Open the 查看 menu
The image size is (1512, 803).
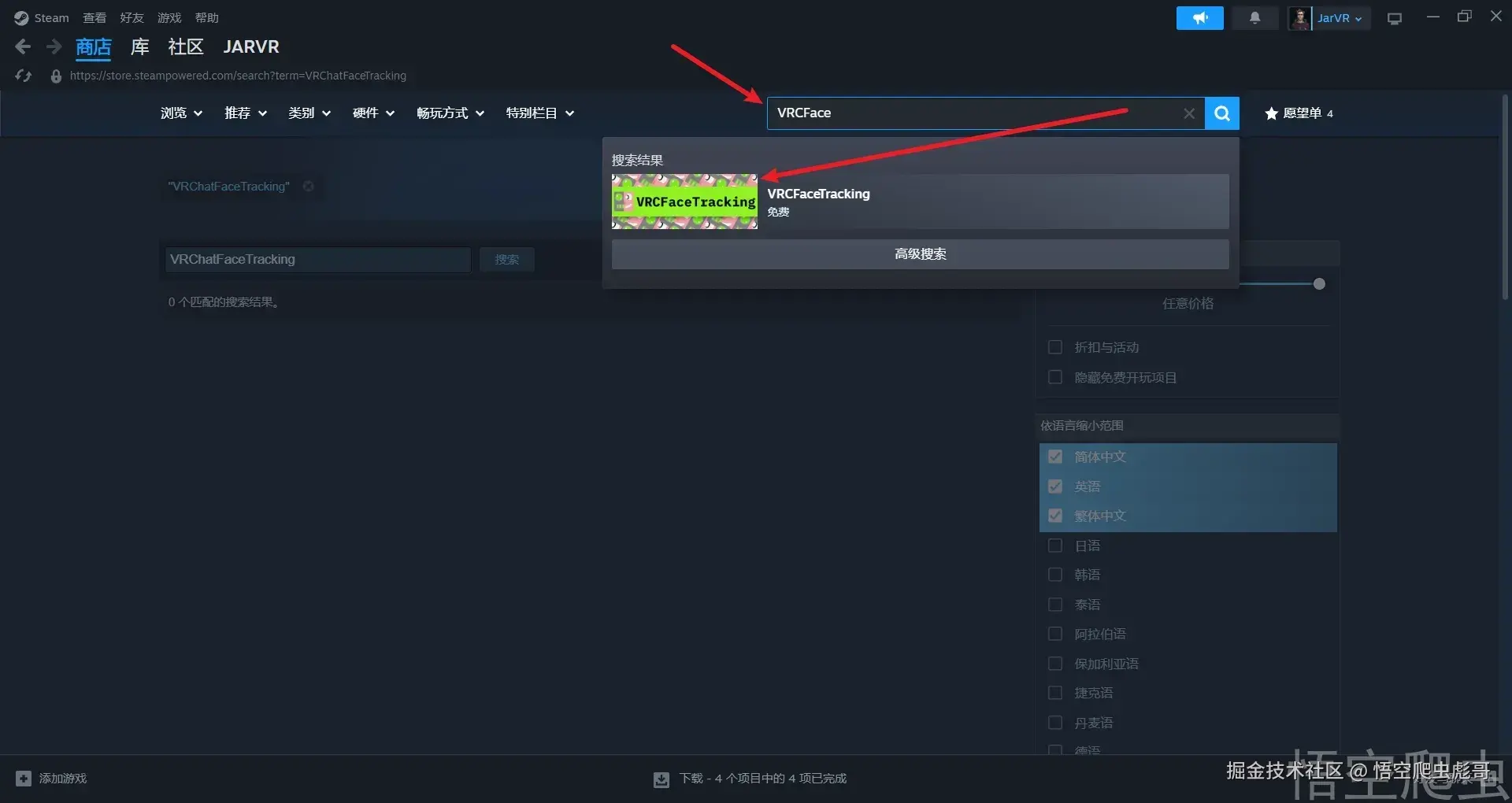pos(94,17)
